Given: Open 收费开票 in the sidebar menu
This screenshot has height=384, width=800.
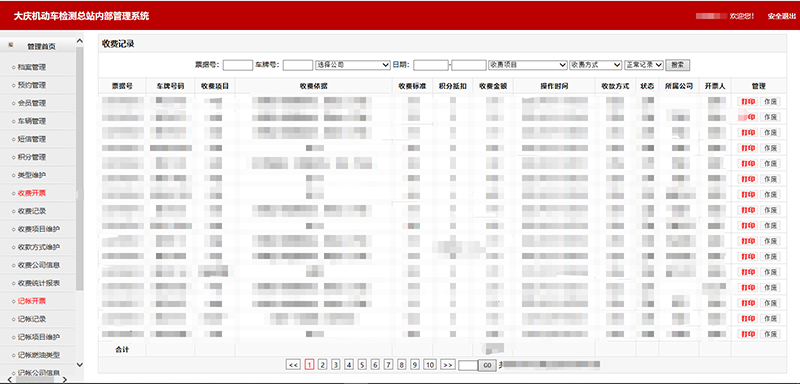Looking at the screenshot, I should pyautogui.click(x=32, y=193).
